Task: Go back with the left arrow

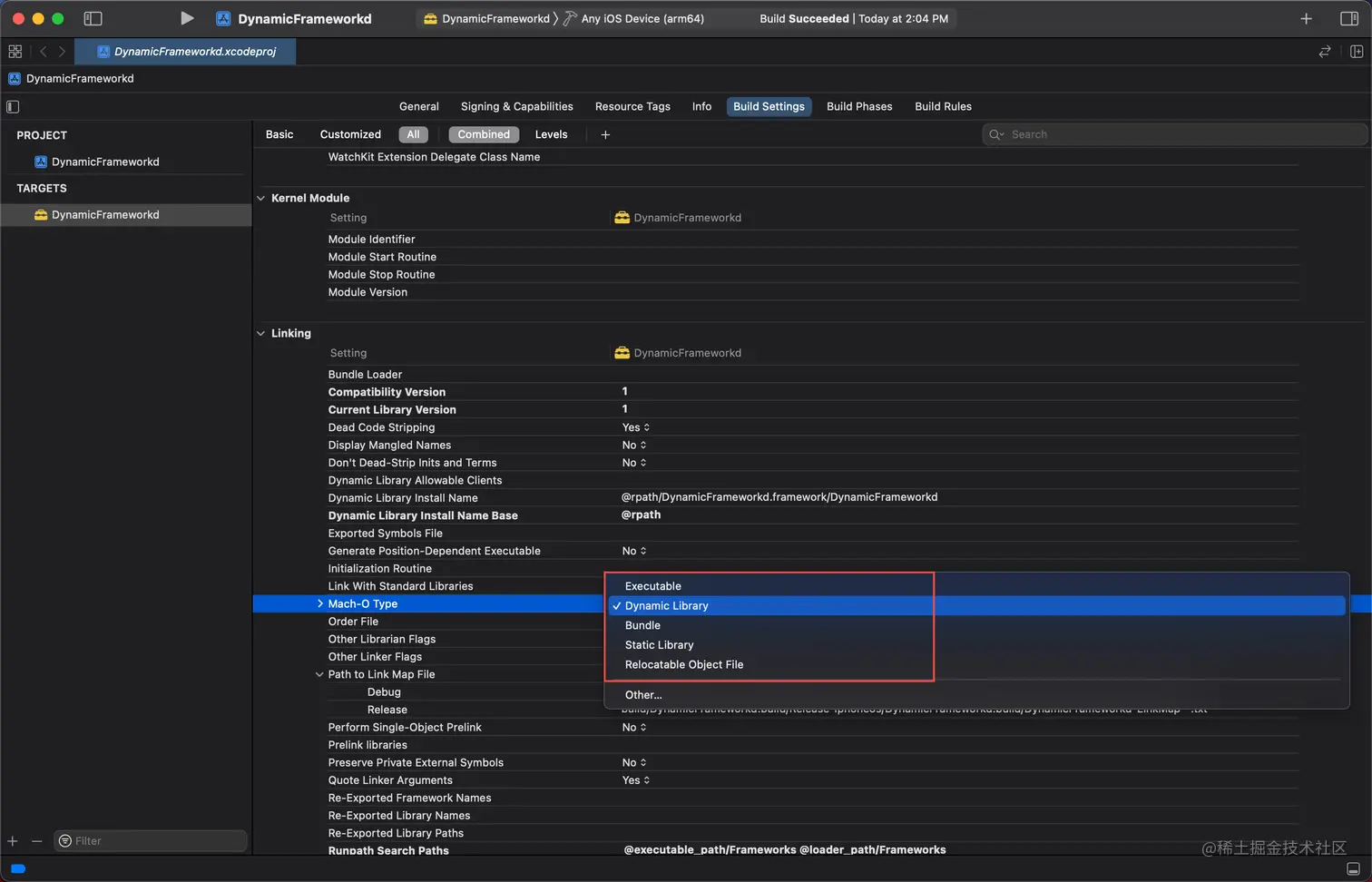Action: 43,52
